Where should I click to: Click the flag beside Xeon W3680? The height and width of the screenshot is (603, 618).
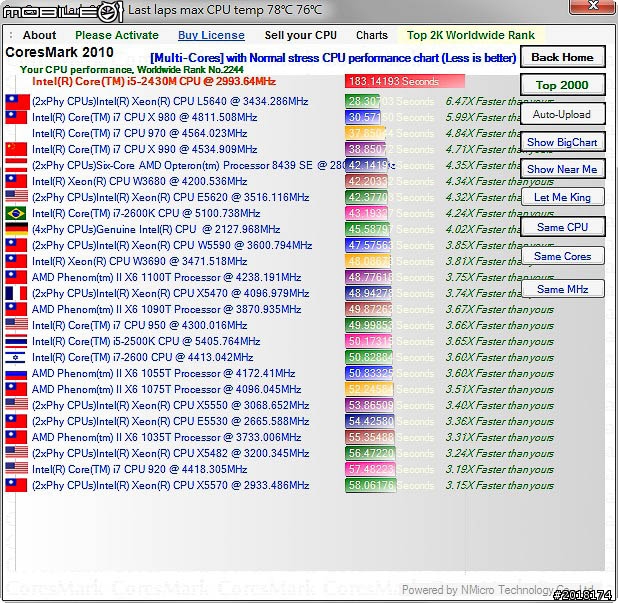point(16,181)
